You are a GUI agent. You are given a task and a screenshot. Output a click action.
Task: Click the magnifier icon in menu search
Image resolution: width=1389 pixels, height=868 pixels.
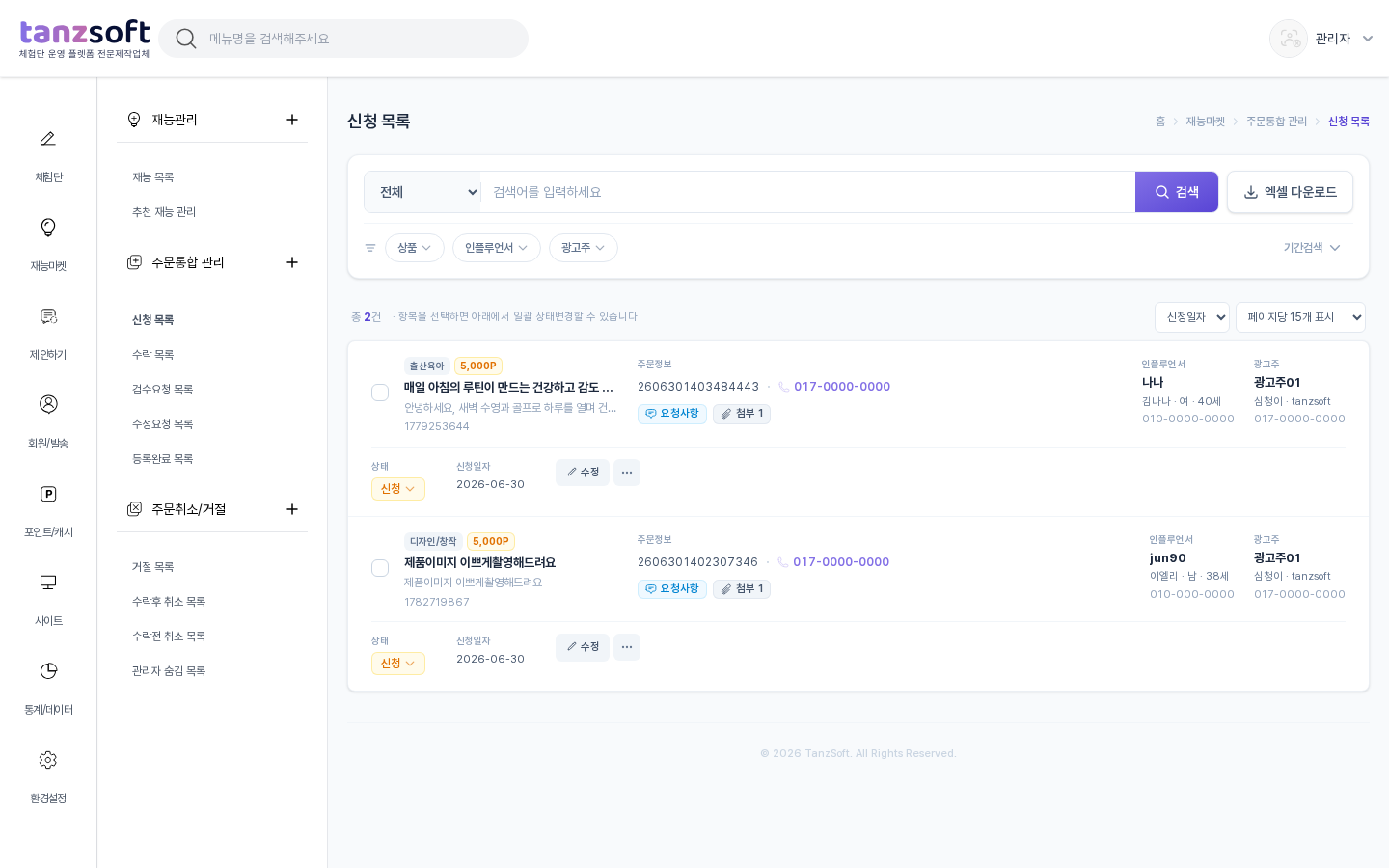(x=186, y=39)
